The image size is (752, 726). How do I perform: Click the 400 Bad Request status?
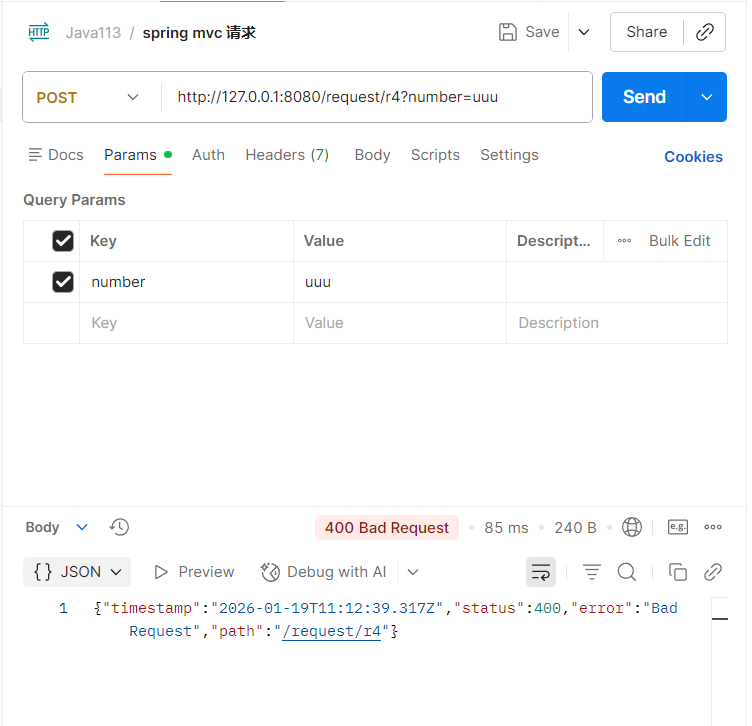387,527
